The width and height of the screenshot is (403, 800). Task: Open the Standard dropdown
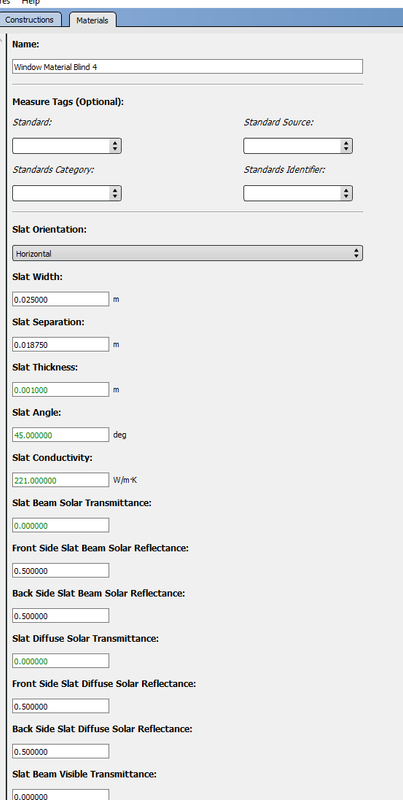click(x=67, y=146)
